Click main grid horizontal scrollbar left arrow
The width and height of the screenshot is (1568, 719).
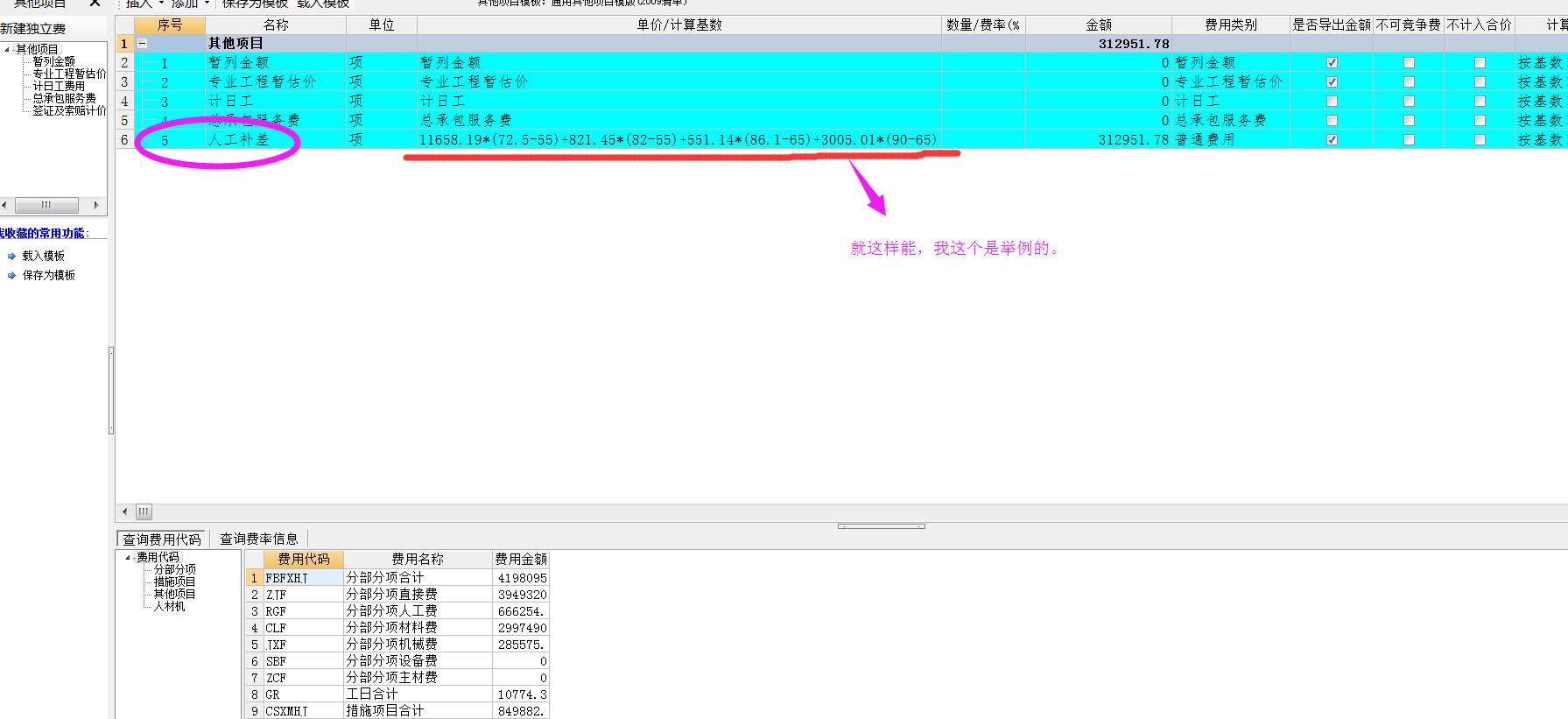pos(125,511)
